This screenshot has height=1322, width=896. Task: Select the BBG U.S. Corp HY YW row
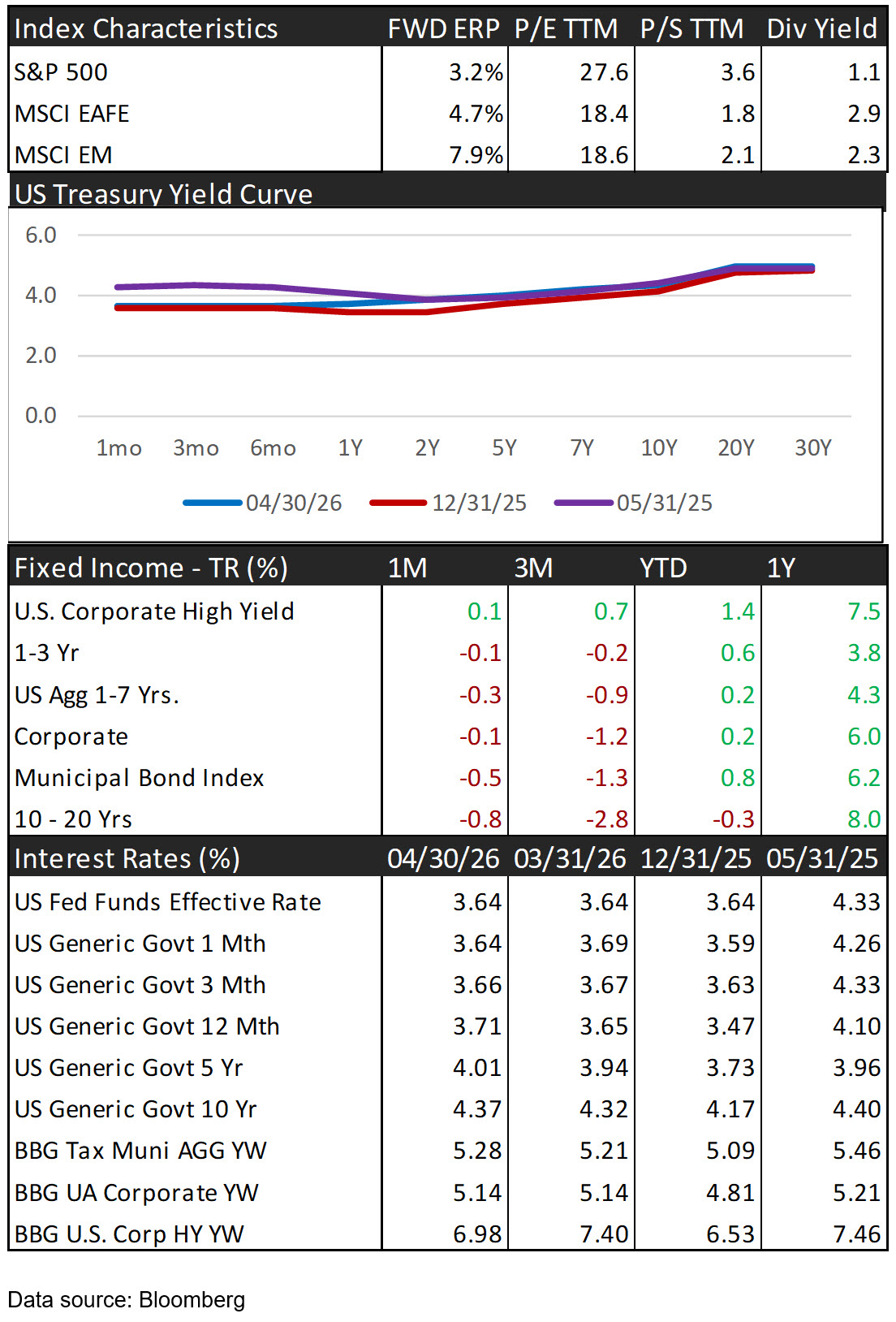tap(448, 1234)
